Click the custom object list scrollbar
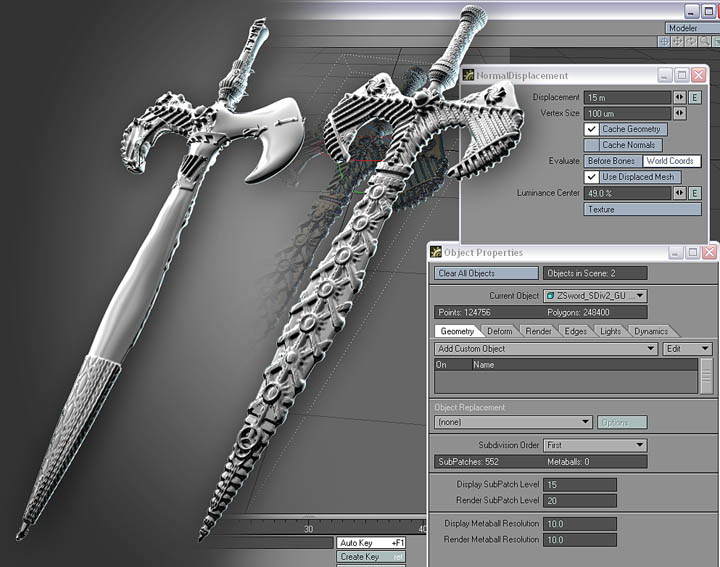720x567 pixels. (x=706, y=376)
